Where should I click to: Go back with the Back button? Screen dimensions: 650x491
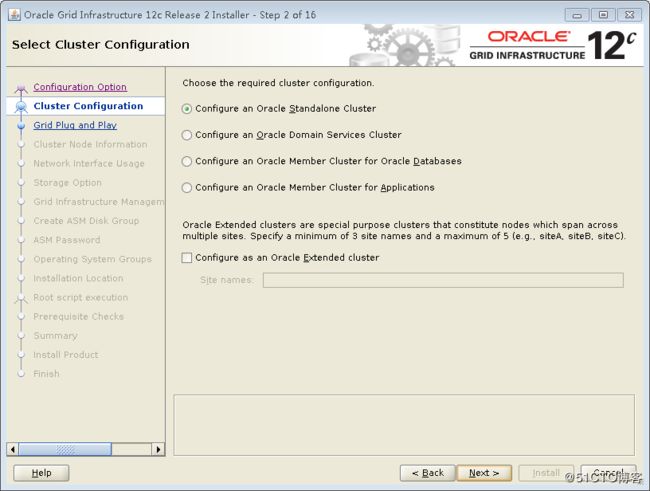coord(427,473)
